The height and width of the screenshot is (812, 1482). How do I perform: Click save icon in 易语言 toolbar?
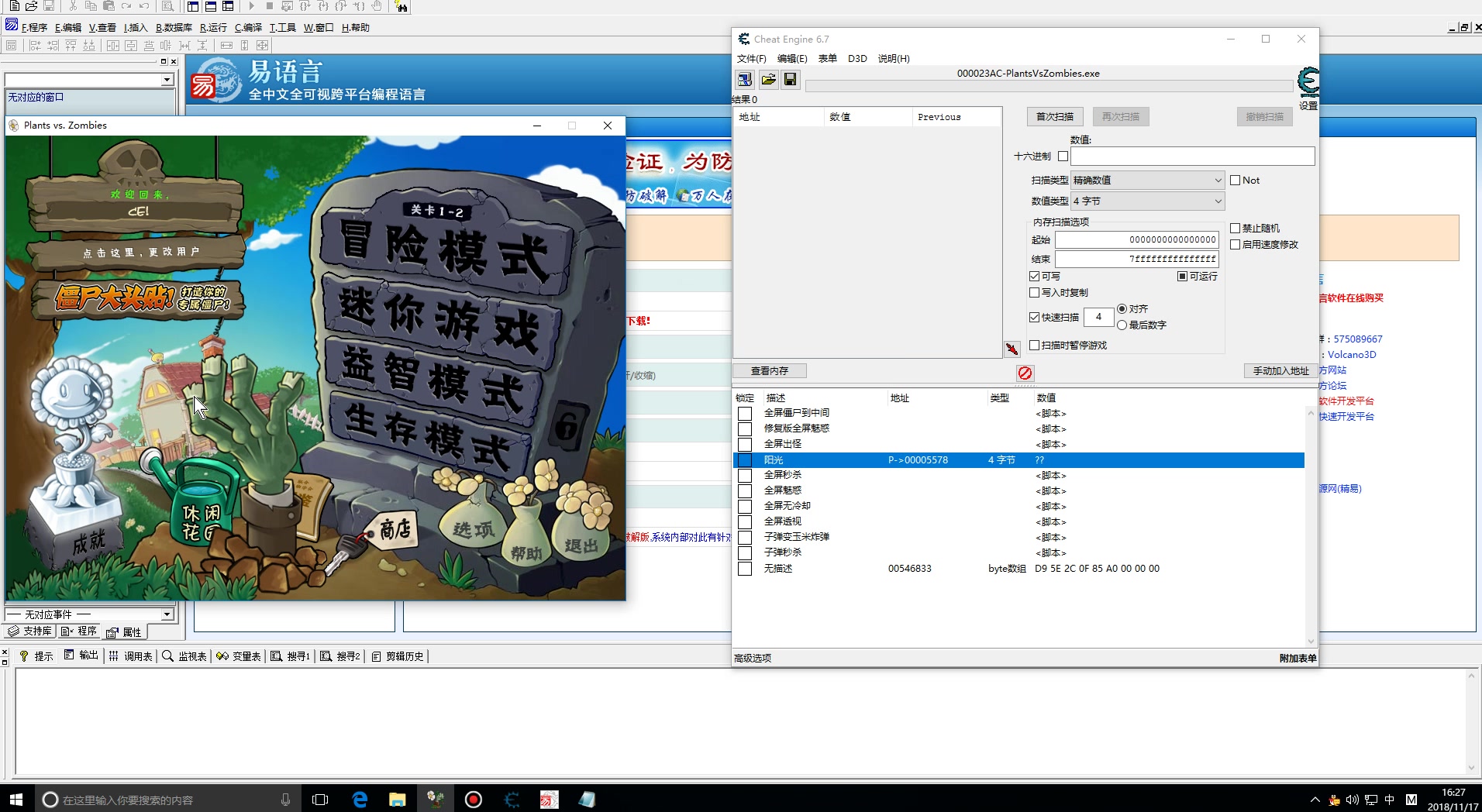tap(49, 6)
